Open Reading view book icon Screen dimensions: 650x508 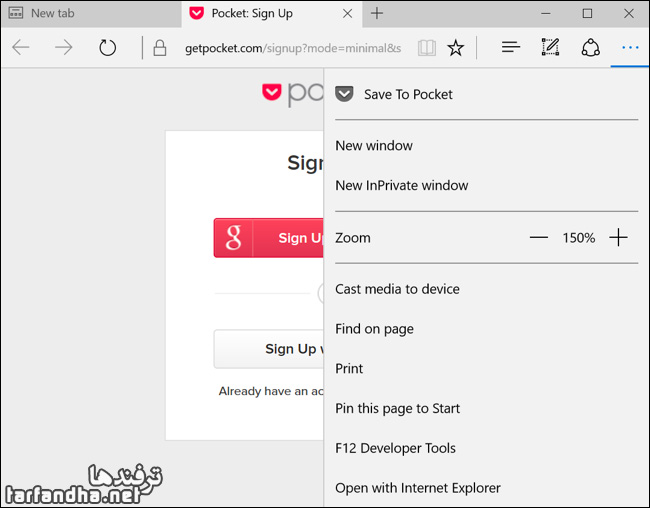click(427, 48)
